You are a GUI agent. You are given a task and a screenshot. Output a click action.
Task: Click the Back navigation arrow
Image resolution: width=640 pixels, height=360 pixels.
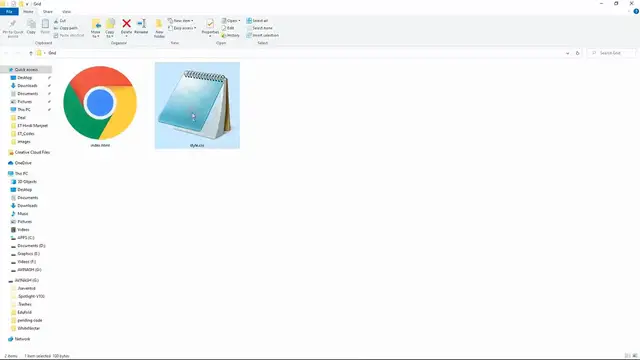coord(6,53)
